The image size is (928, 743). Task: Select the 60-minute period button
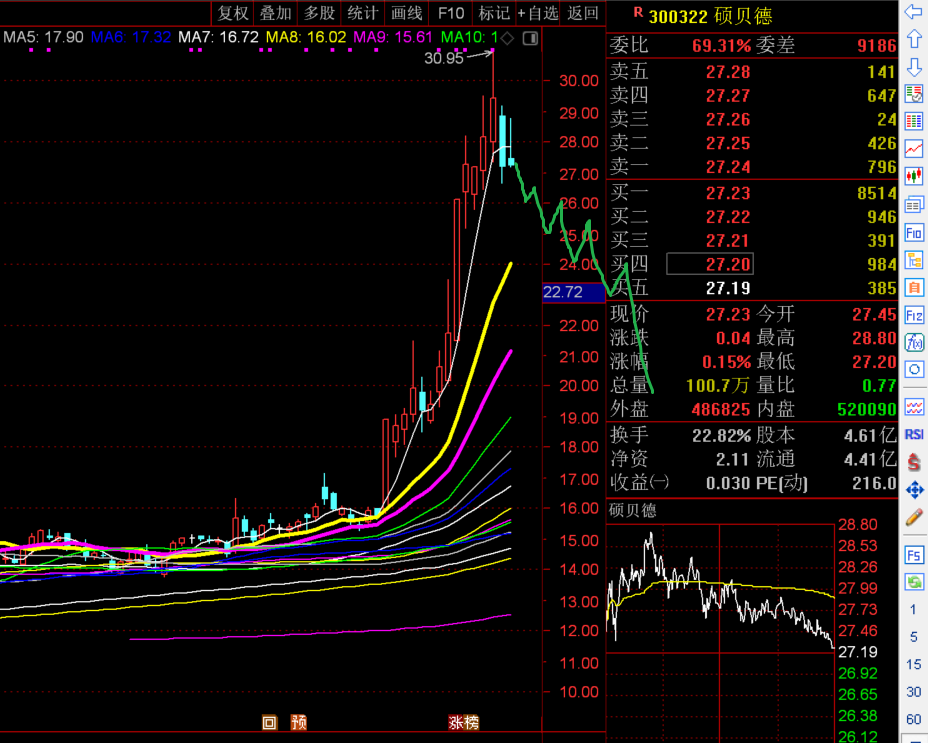913,719
